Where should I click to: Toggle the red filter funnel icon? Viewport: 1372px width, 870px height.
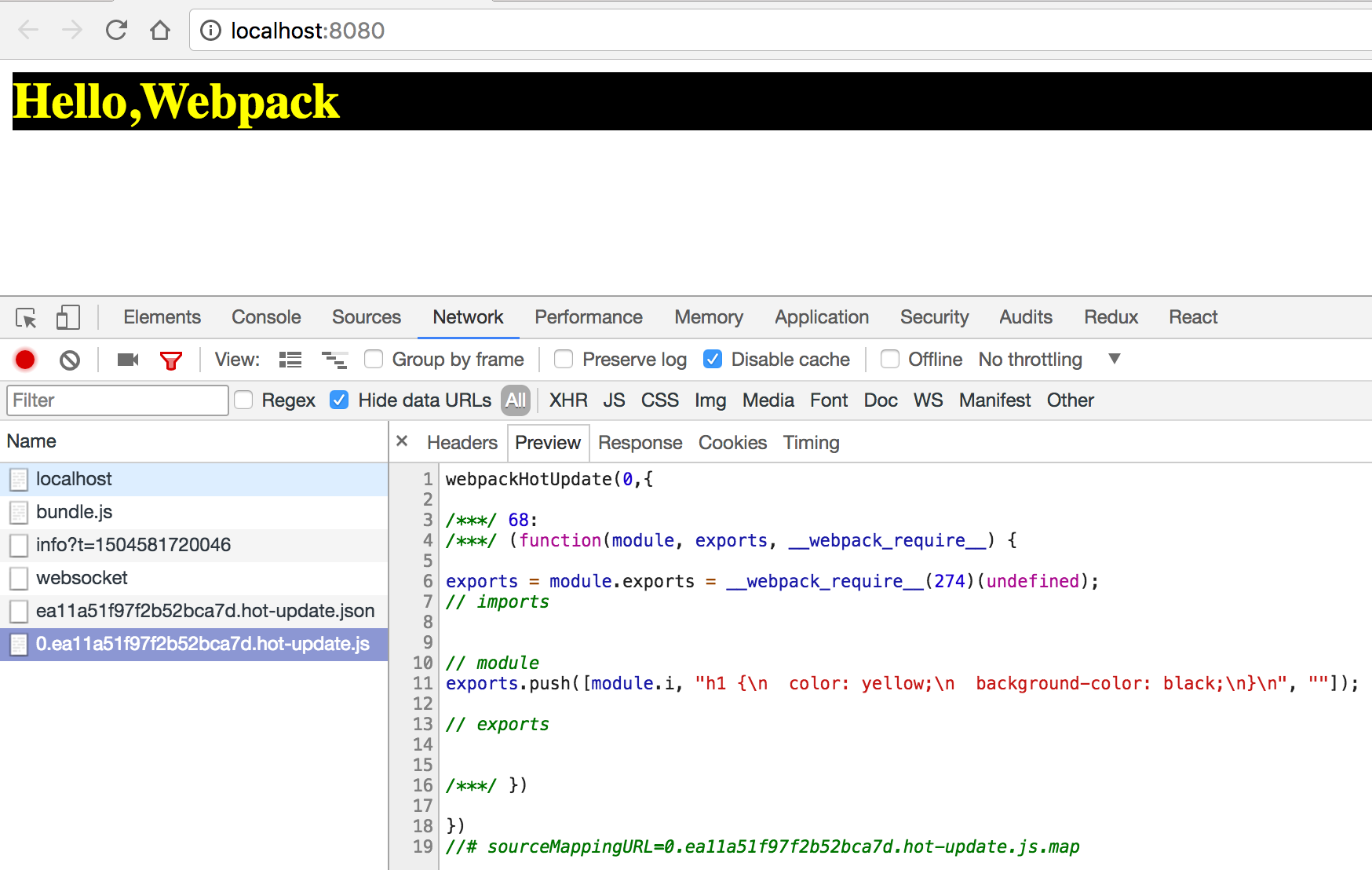(170, 360)
